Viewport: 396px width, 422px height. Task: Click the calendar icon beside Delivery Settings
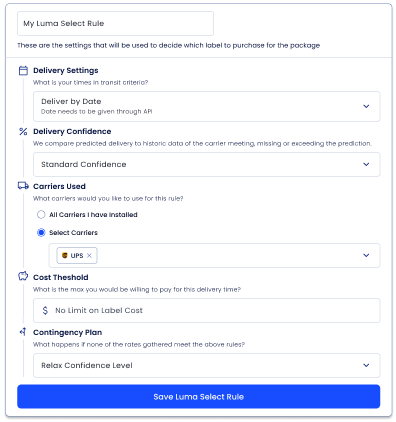(23, 71)
